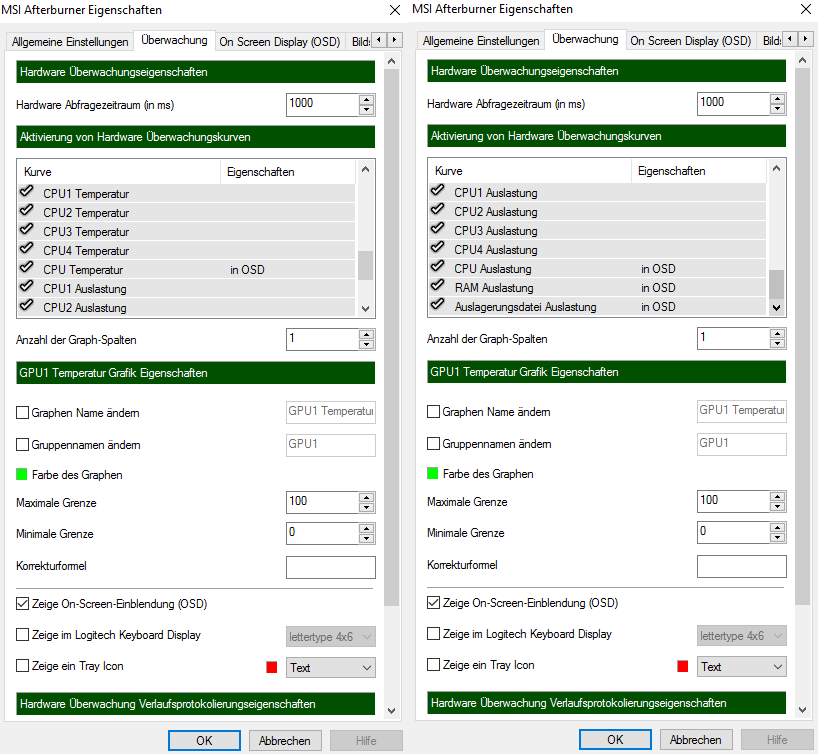Open Allgemeine Einstellungen tab in left window

(x=70, y=42)
